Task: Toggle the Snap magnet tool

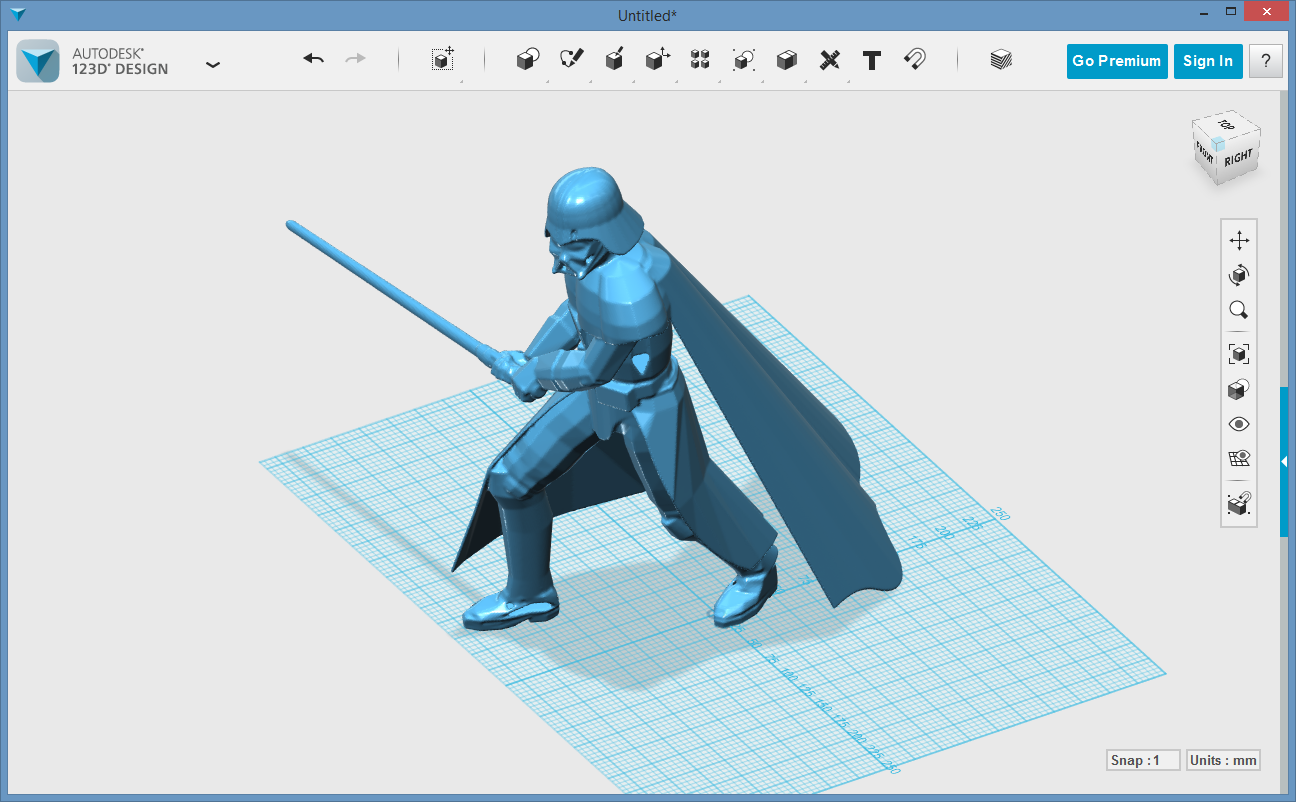Action: 914,60
